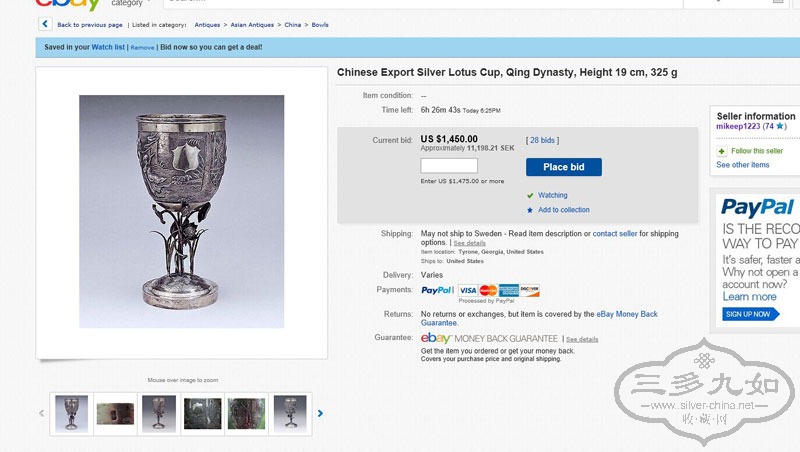Open the Bowls breadcrumb category
Image resolution: width=800 pixels, height=452 pixels.
pyautogui.click(x=319, y=25)
